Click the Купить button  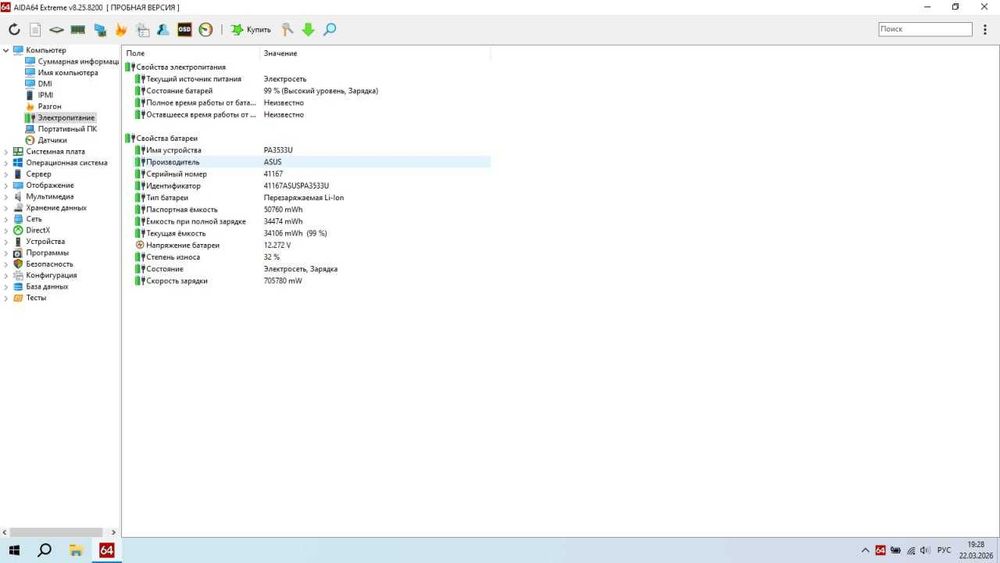pos(251,29)
